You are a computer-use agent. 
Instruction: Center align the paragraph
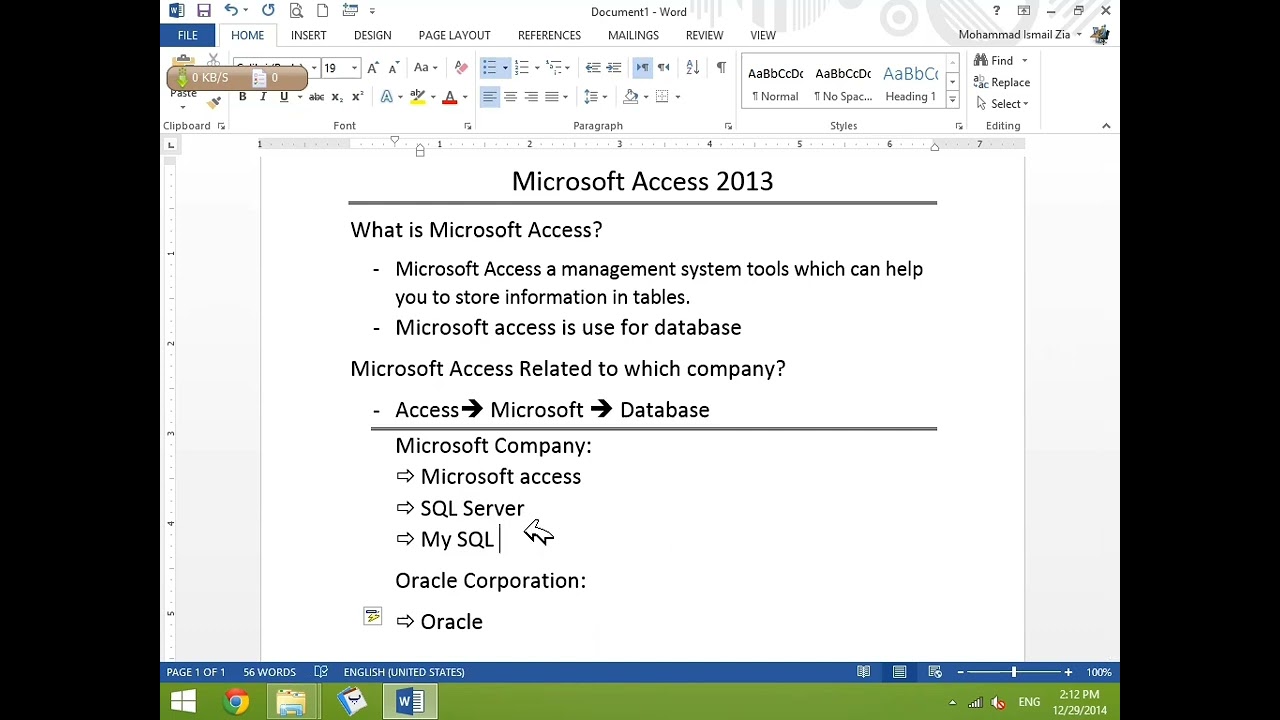(x=510, y=97)
